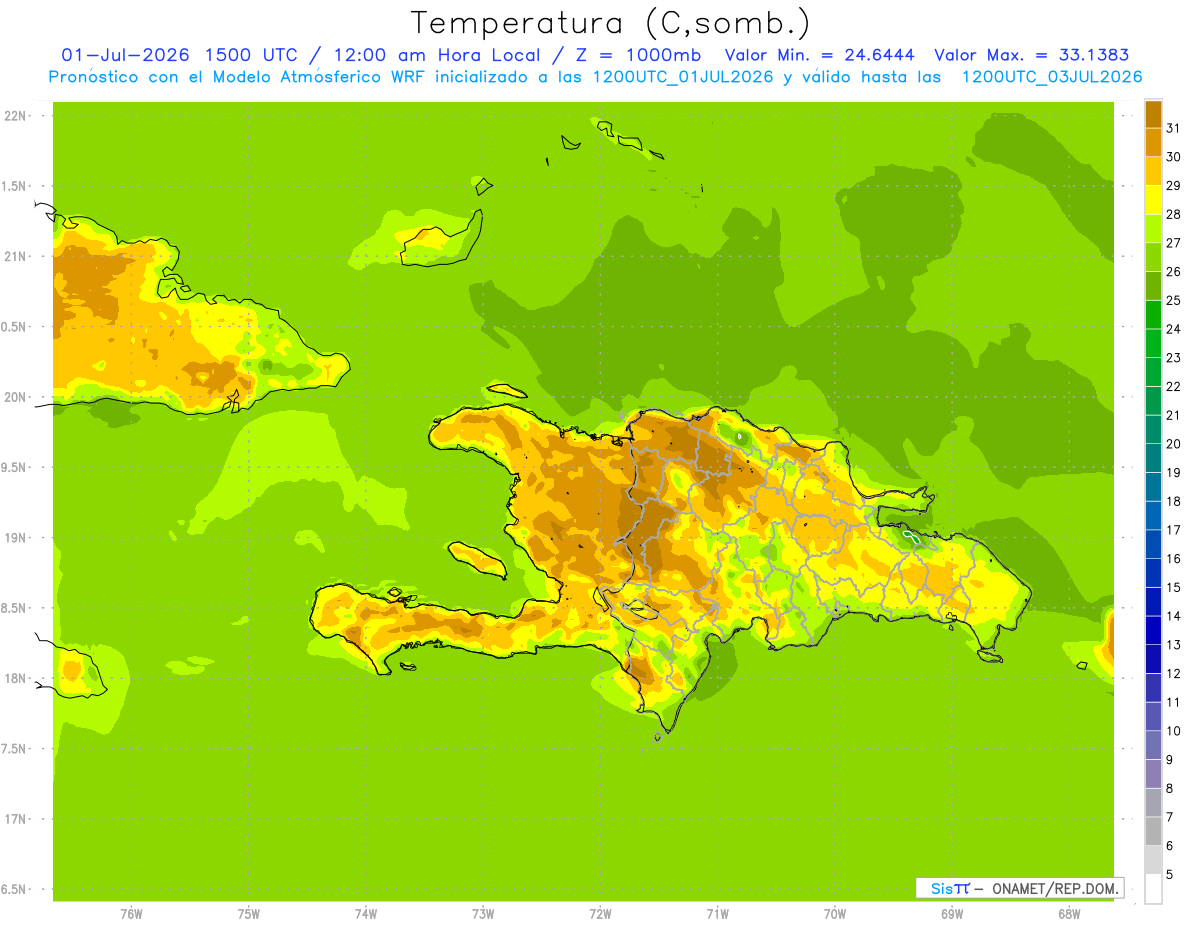
Task: Click the legend swatch between 25 and 26
Action: click(x=1153, y=286)
